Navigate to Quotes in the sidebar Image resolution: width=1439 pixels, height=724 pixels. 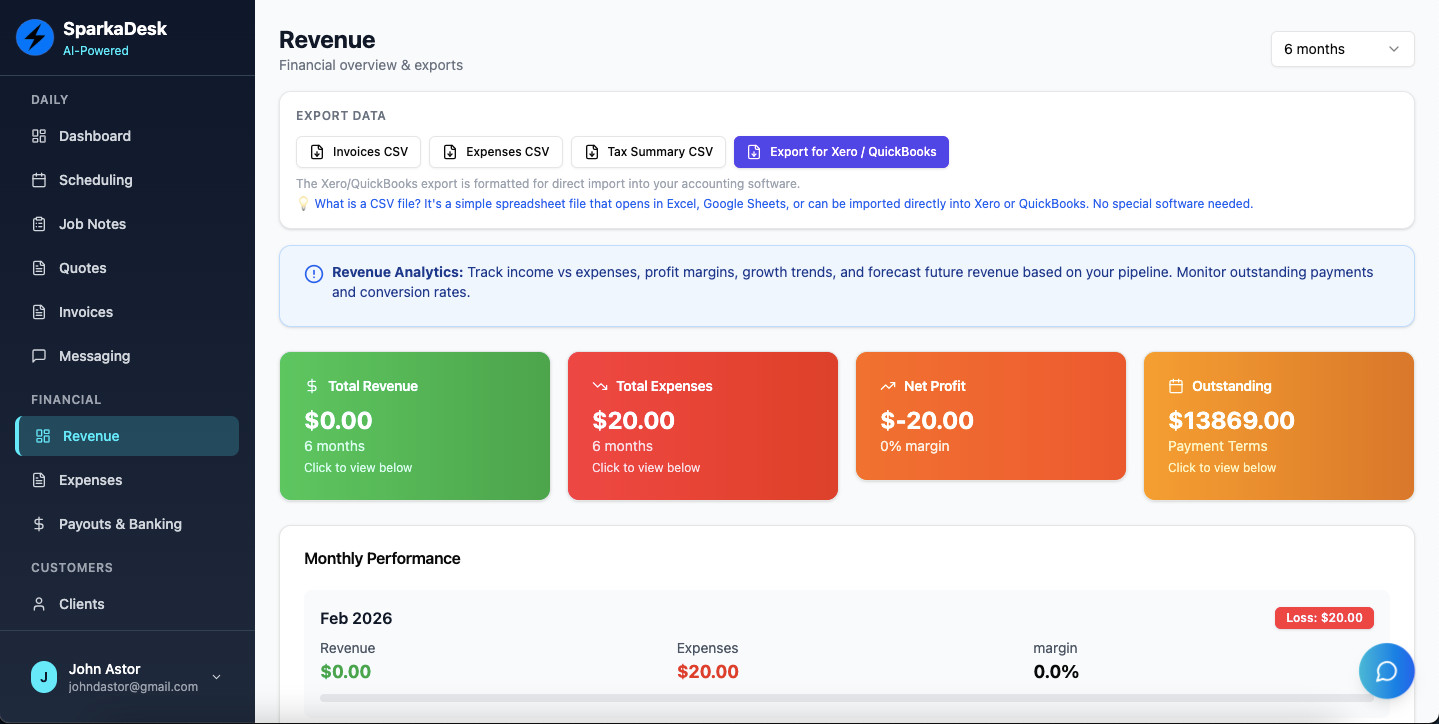(127, 268)
